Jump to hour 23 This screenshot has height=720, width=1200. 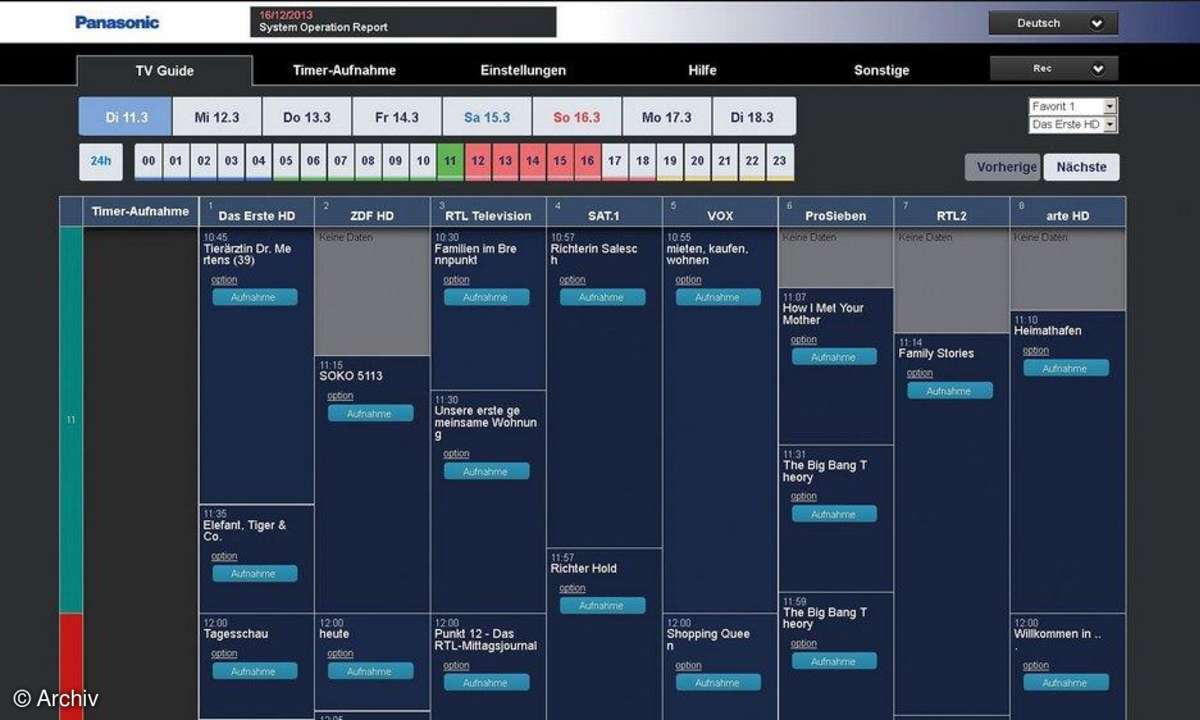[780, 161]
